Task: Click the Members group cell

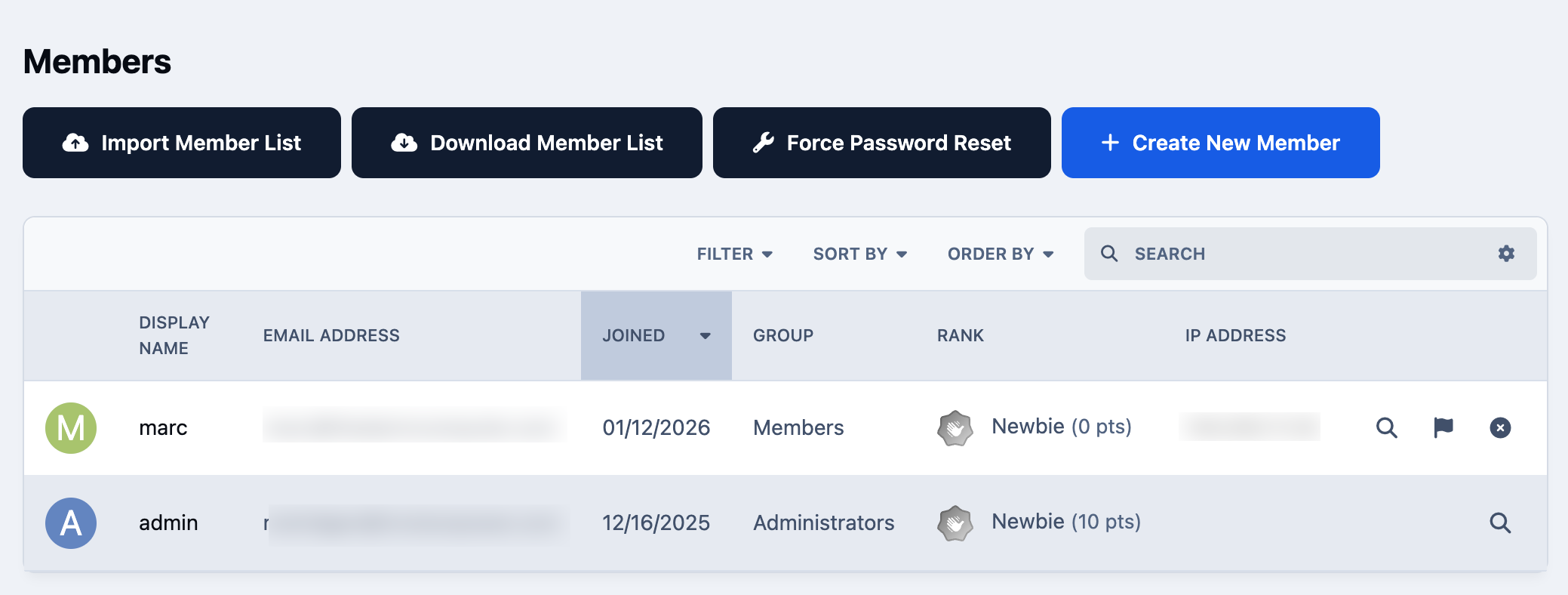Action: click(798, 428)
